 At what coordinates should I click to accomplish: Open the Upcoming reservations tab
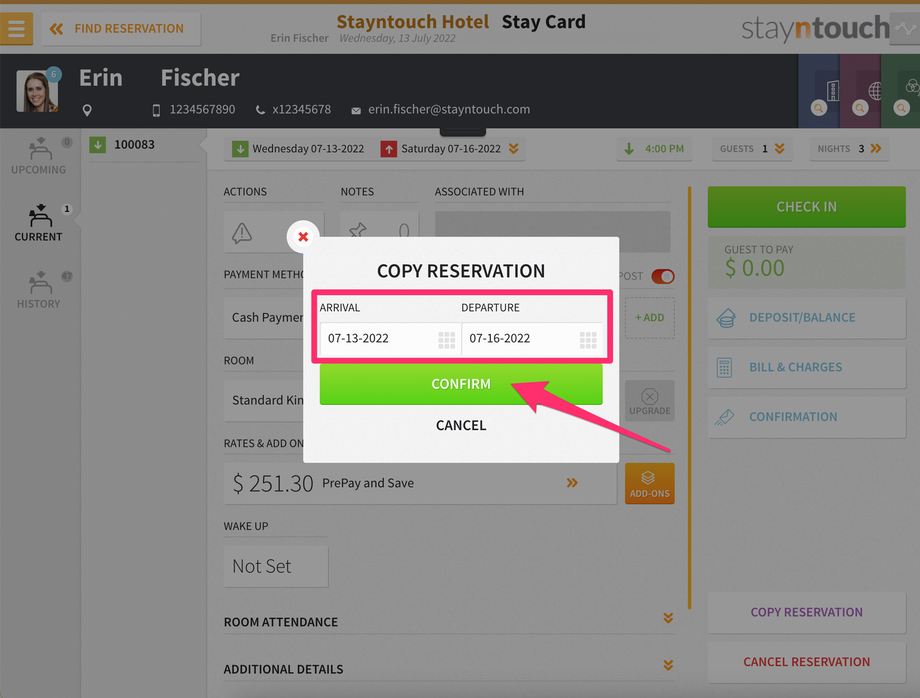coord(39,157)
